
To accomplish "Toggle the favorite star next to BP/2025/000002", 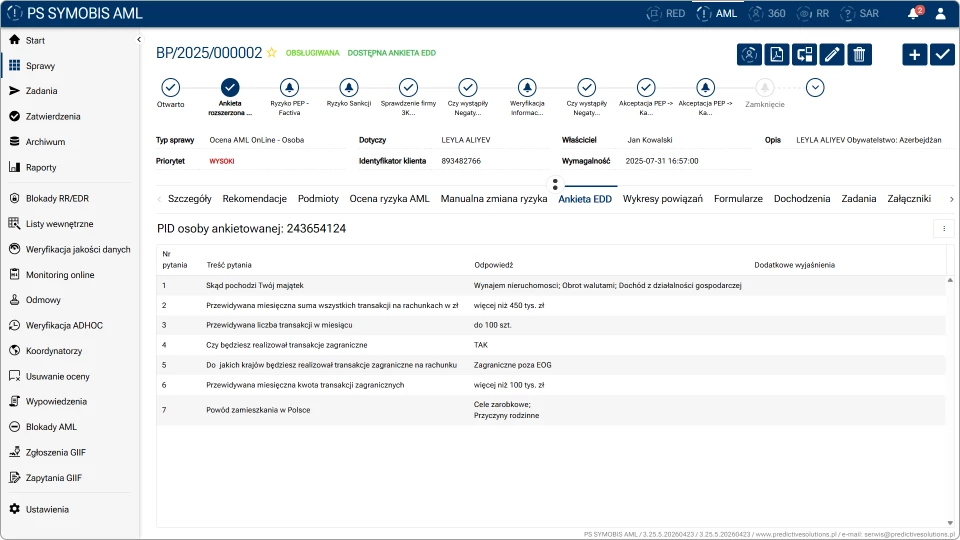I will pyautogui.click(x=271, y=53).
